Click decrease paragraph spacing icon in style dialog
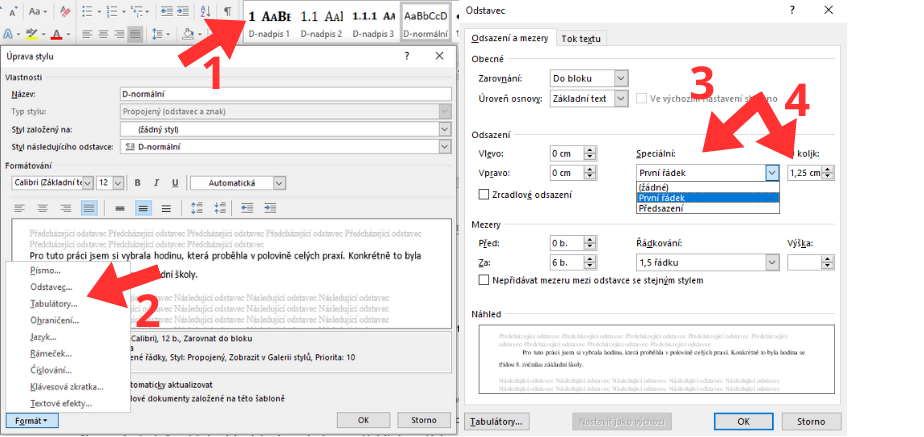Image resolution: width=924 pixels, height=437 pixels. pos(220,208)
